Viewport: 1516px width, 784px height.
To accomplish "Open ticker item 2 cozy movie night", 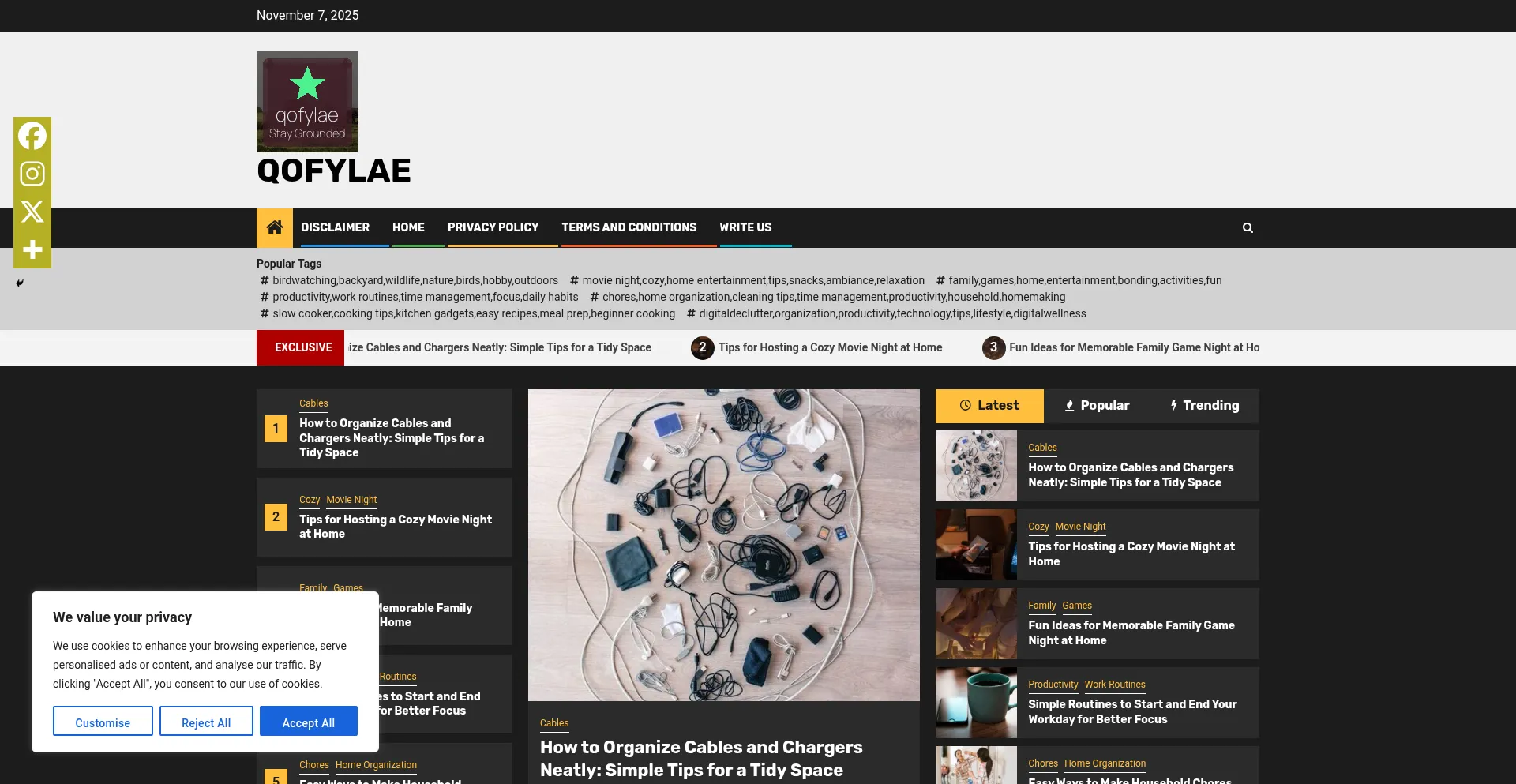I will point(817,347).
